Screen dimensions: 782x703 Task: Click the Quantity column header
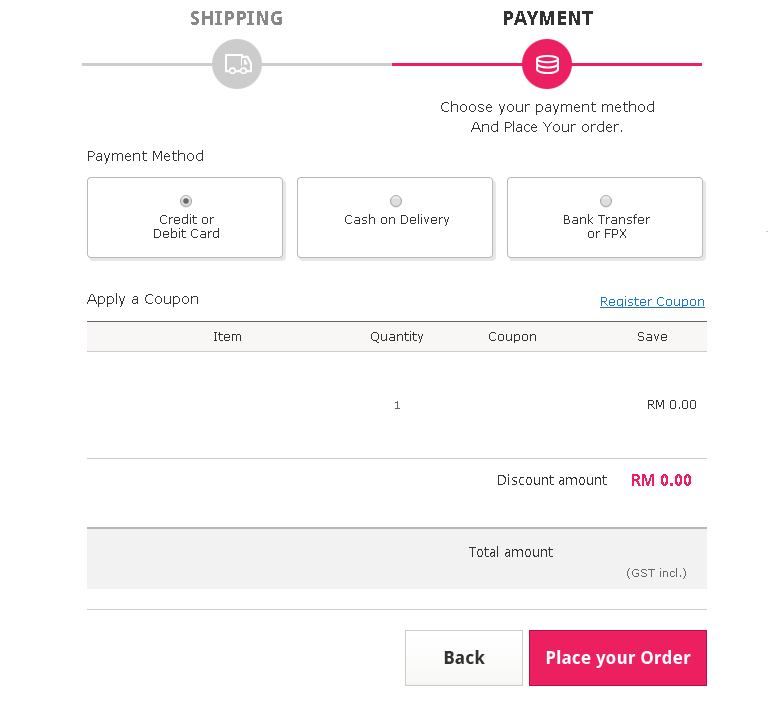click(x=397, y=337)
